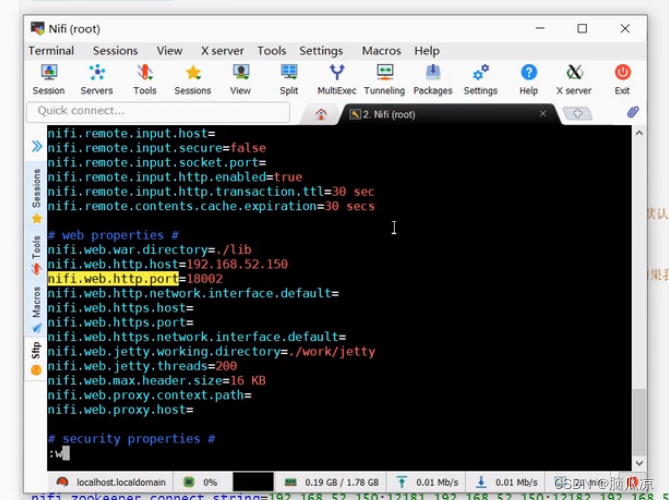Expand the sidebar with double chevron
This screenshot has width=669, height=500.
coord(37,146)
